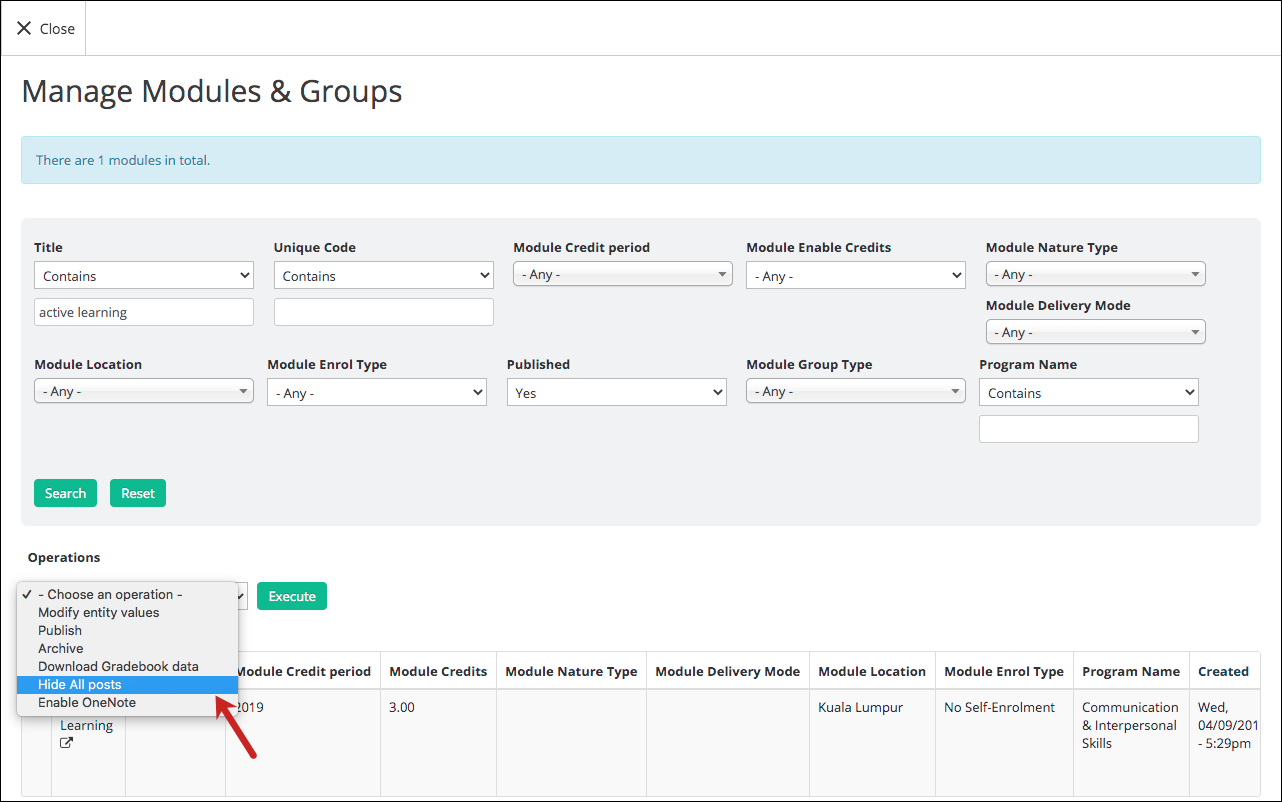Click the 'Created' column header

pos(1224,671)
